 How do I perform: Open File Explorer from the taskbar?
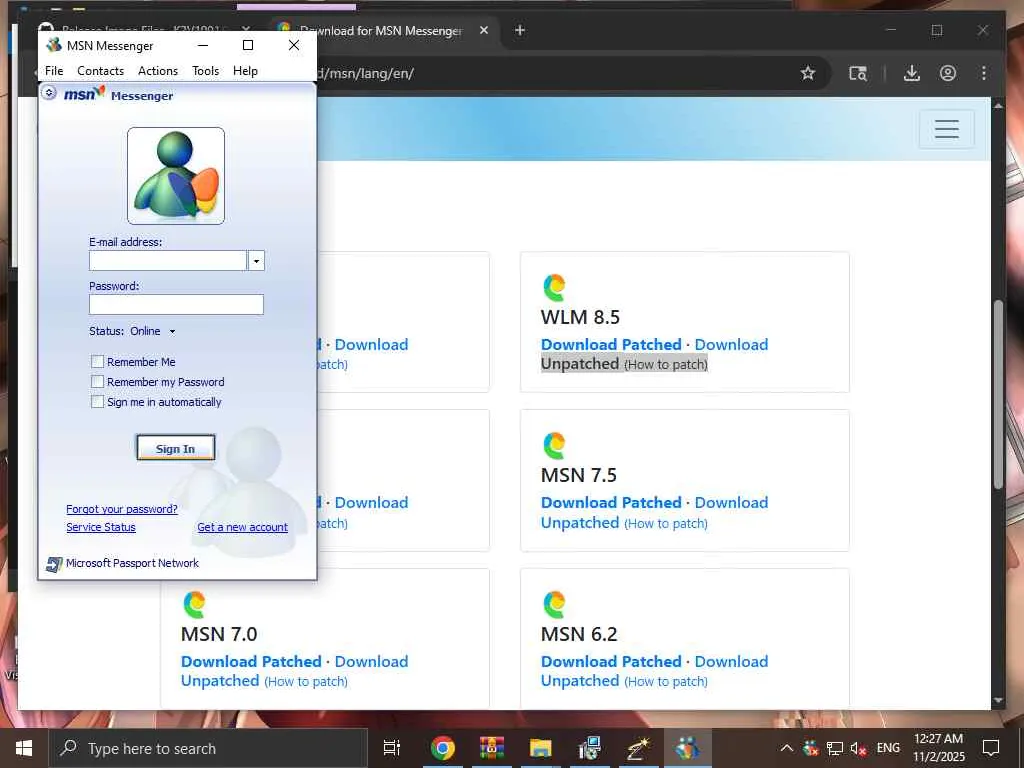541,748
